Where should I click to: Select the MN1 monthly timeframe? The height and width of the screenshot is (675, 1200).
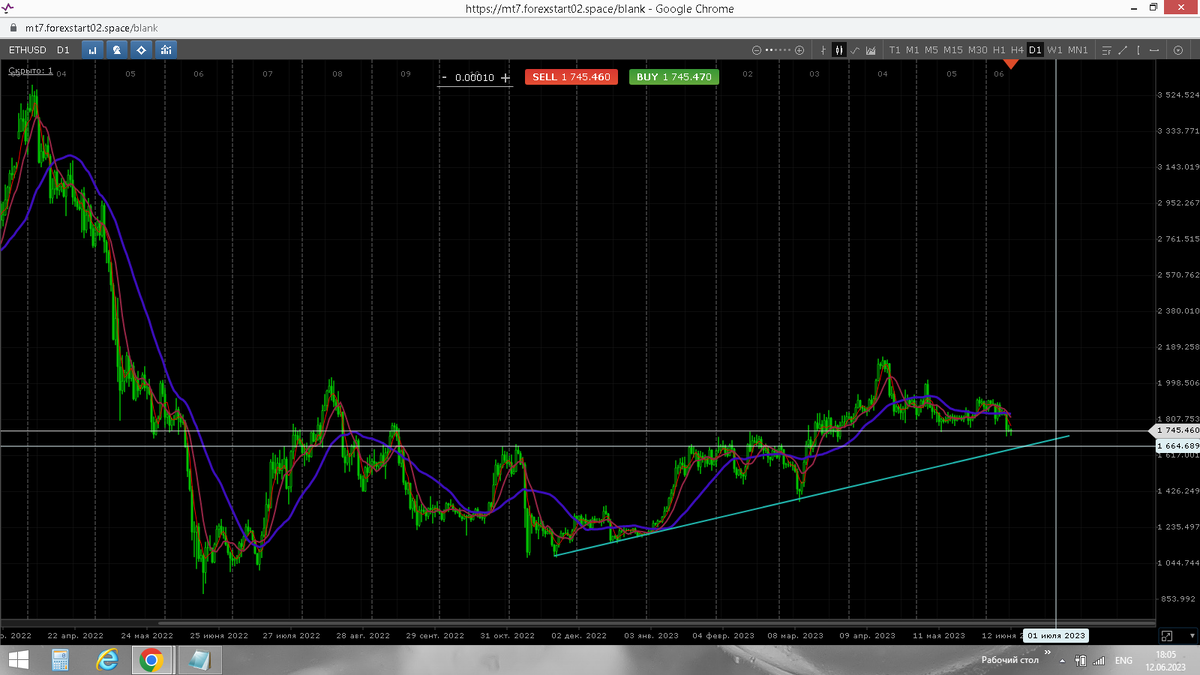[1077, 50]
